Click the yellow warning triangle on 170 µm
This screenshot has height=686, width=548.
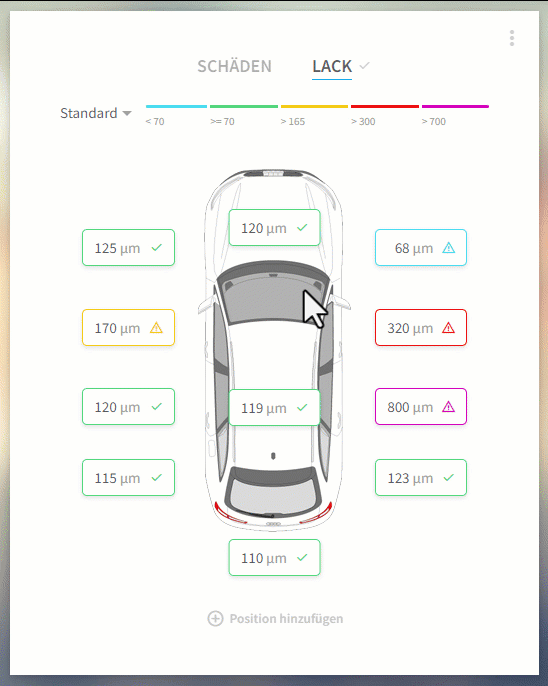[x=156, y=328]
